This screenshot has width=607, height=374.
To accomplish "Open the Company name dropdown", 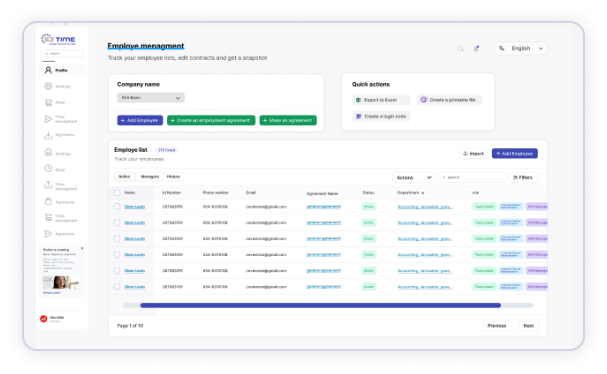I will pyautogui.click(x=151, y=98).
